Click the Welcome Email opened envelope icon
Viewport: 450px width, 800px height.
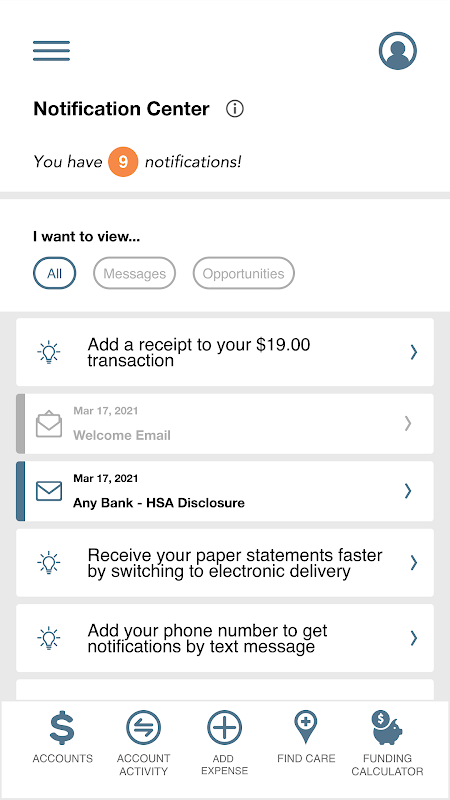49,424
